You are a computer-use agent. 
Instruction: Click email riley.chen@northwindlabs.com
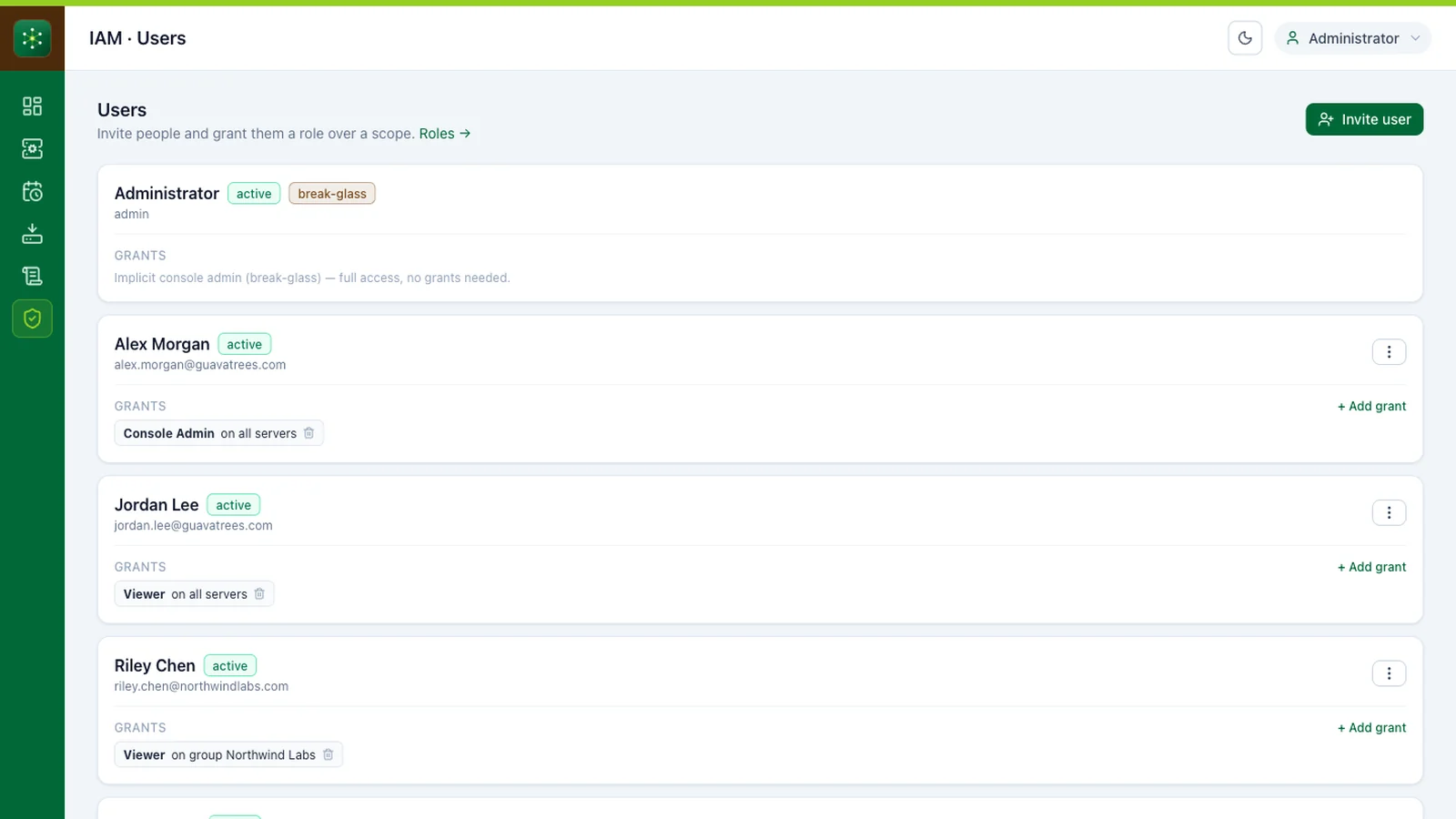(201, 686)
